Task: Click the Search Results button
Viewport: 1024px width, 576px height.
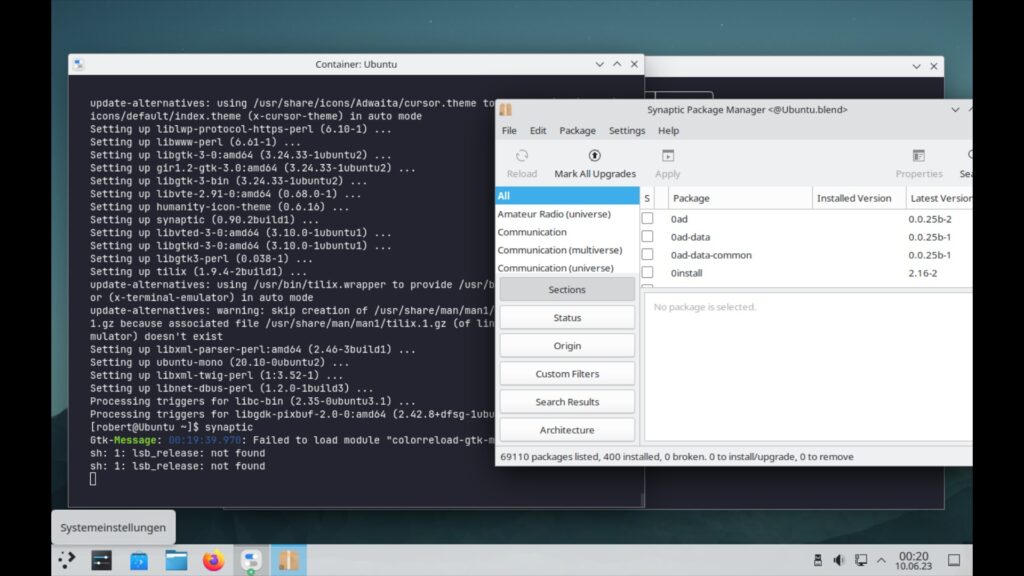Action: [x=567, y=402]
